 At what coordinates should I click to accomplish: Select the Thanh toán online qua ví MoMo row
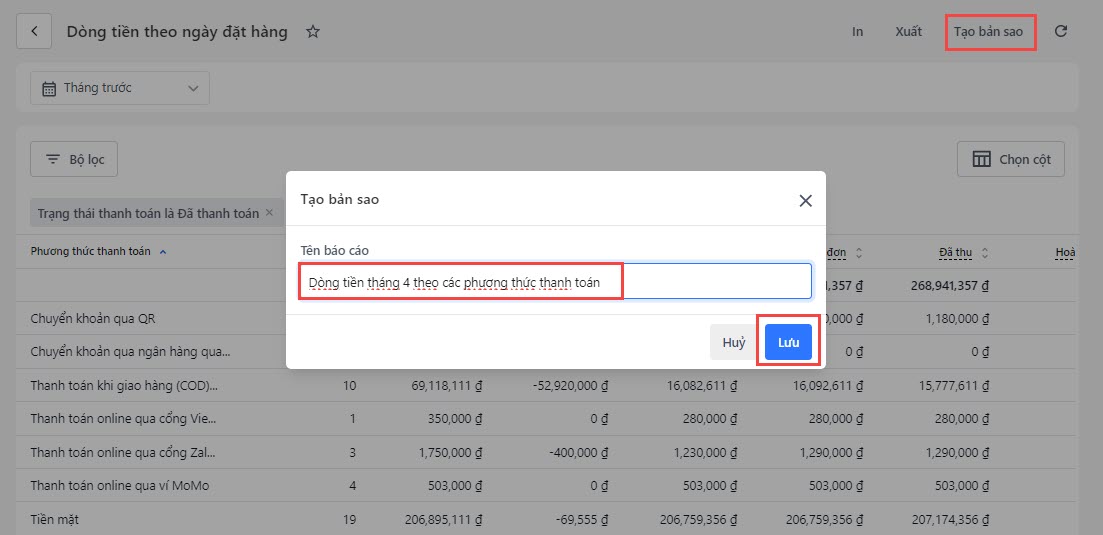(119, 486)
